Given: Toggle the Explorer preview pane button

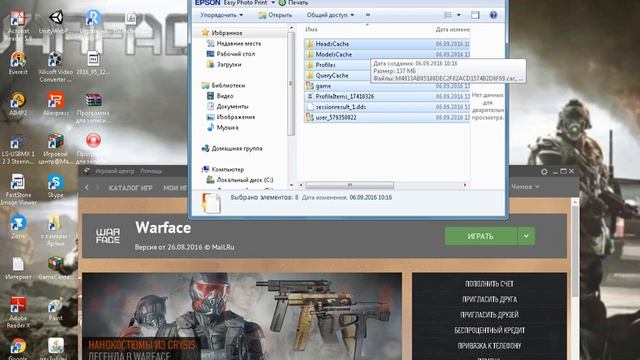Looking at the screenshot, I should 475,15.
